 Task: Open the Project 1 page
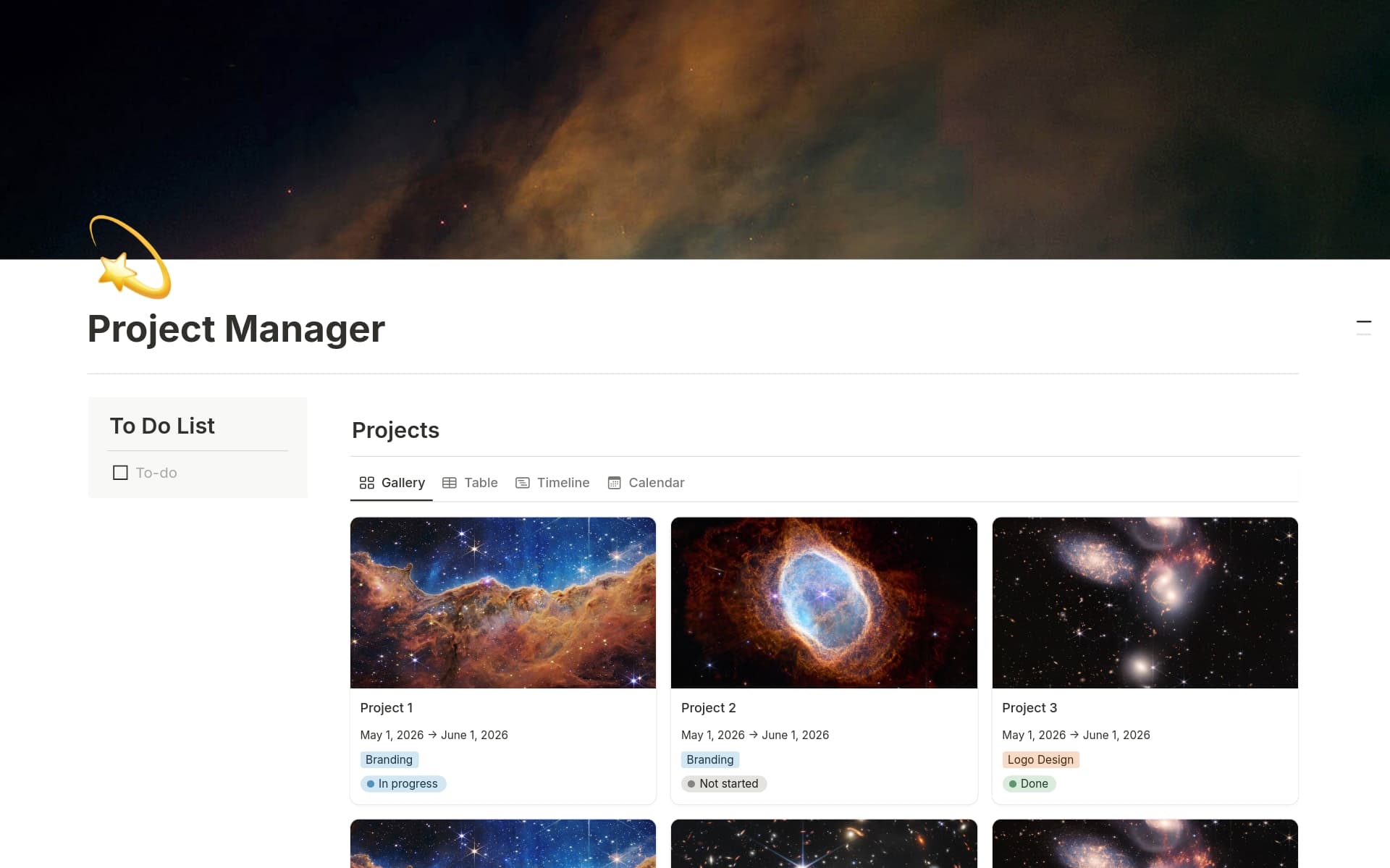[x=387, y=707]
